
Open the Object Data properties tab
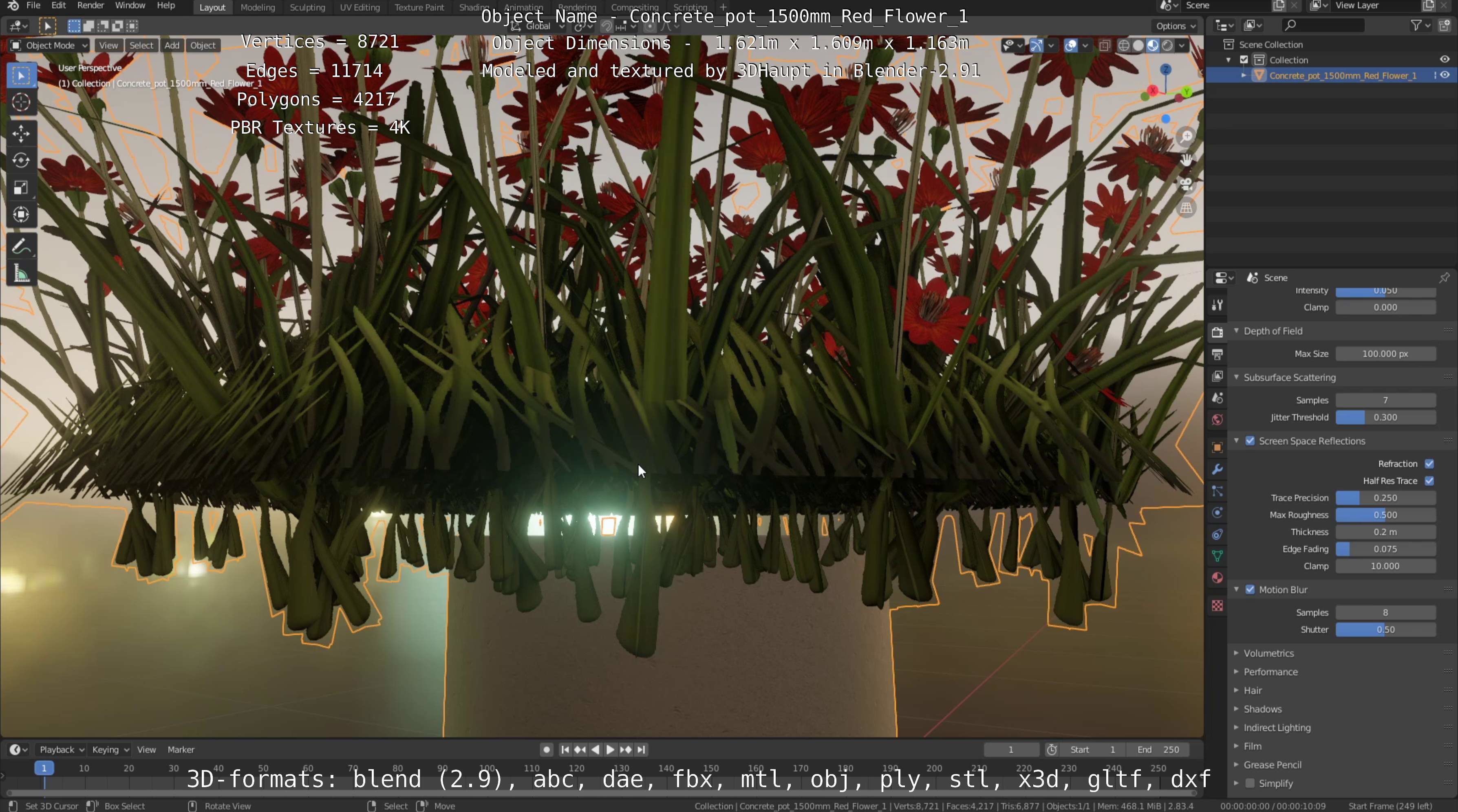click(1218, 556)
